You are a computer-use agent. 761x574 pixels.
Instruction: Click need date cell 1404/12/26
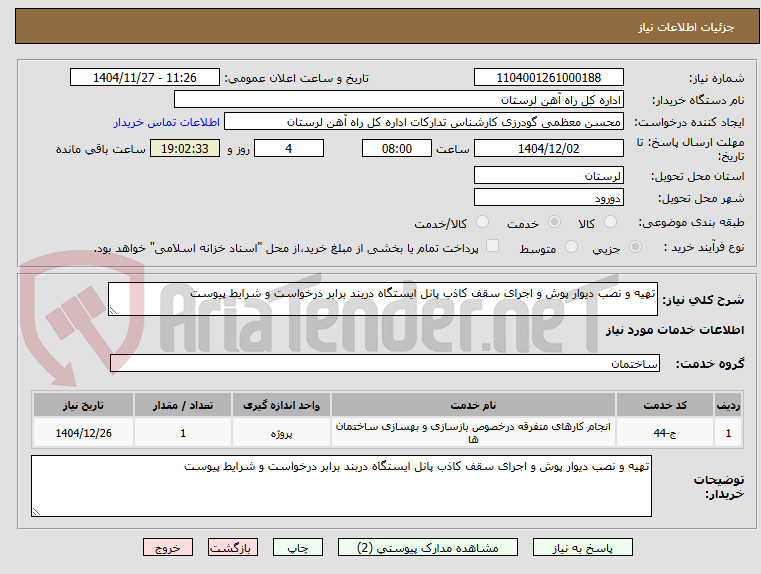(x=83, y=433)
